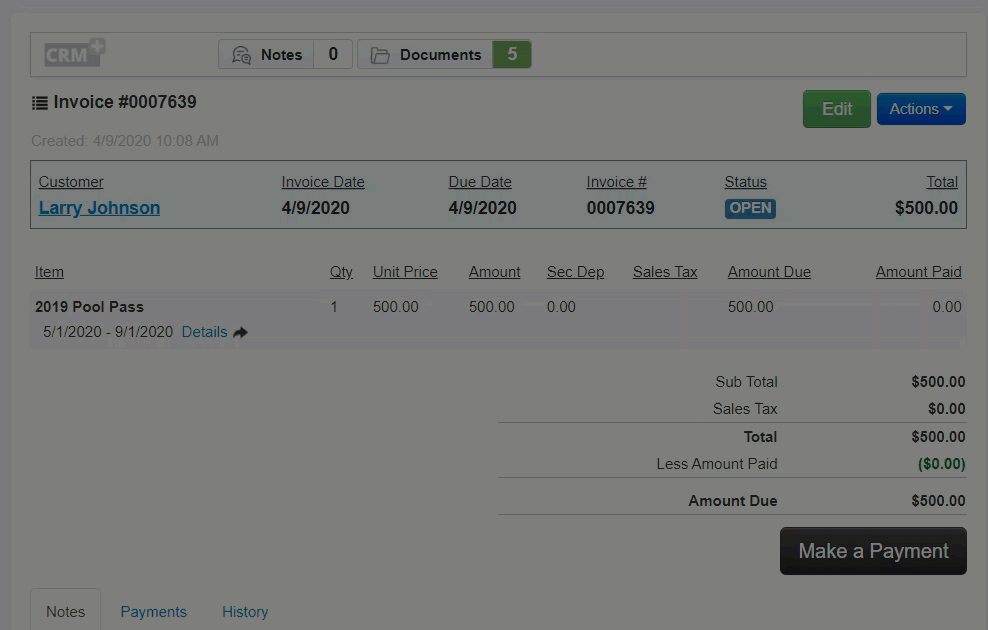Switch to the History tab
Screen dimensions: 988x630
tap(245, 611)
